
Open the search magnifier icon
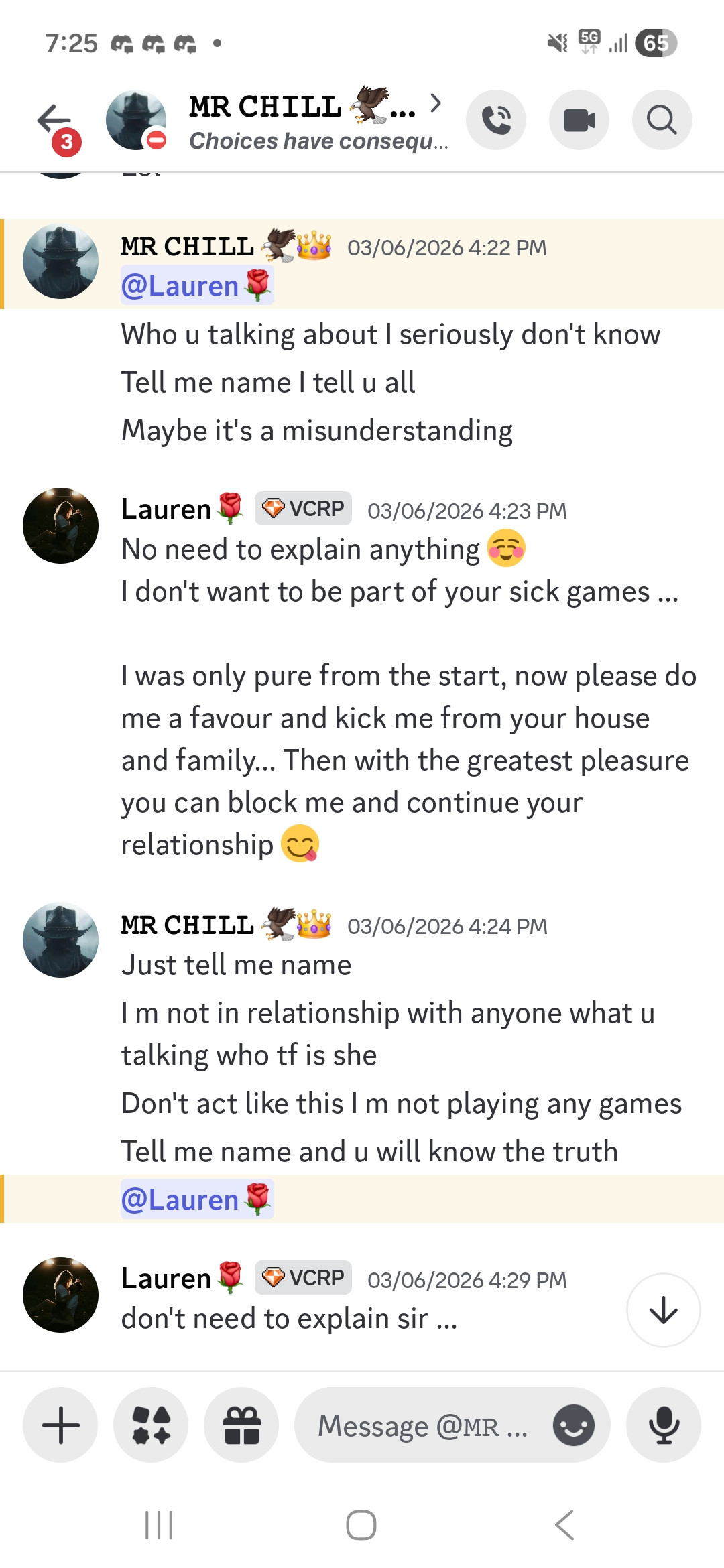[x=662, y=120]
